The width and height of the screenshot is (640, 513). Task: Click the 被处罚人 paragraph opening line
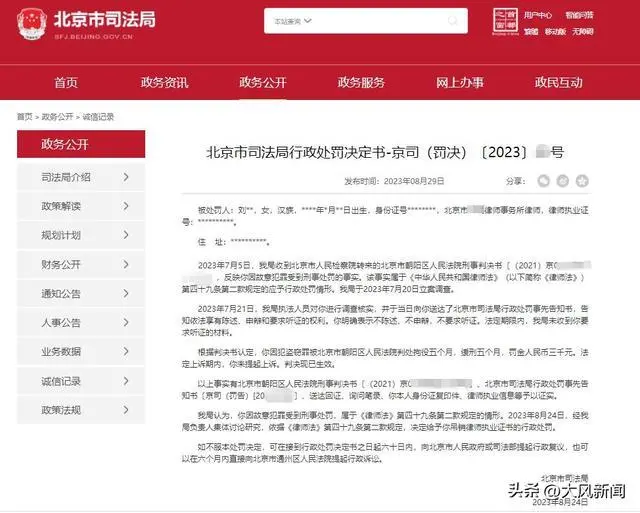393,210
